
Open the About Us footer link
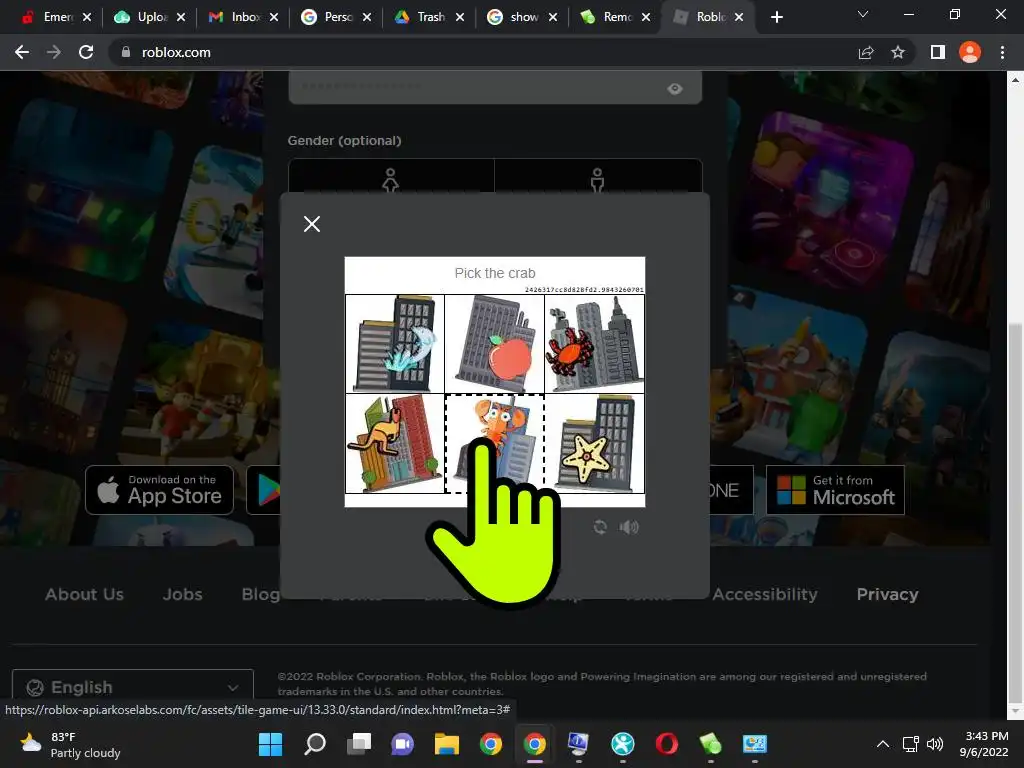point(84,594)
